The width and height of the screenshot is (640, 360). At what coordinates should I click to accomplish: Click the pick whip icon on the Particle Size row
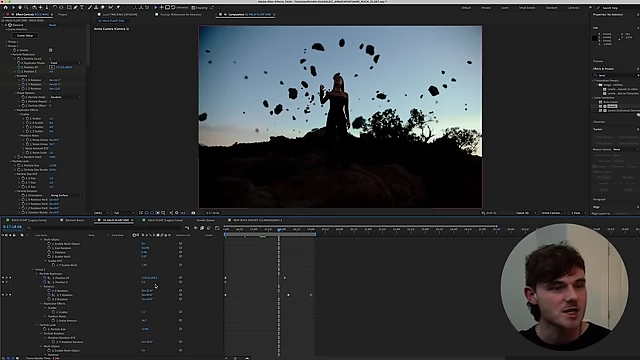click(x=180, y=329)
